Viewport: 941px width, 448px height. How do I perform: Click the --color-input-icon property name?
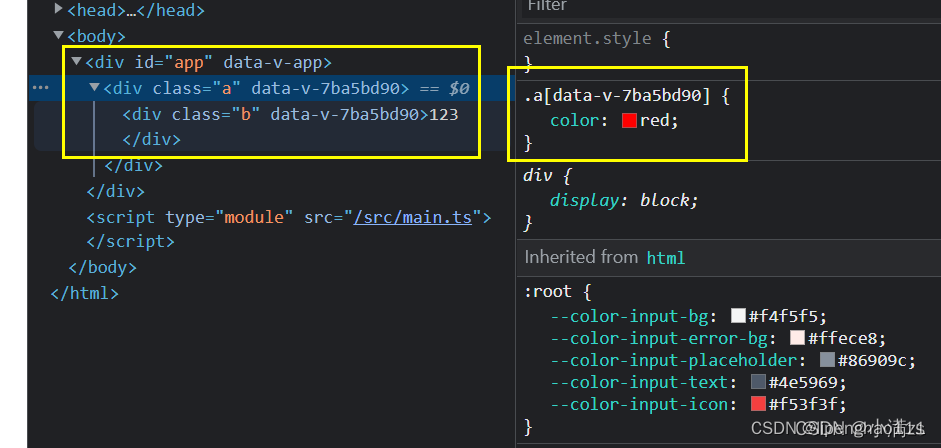[x=639, y=404]
